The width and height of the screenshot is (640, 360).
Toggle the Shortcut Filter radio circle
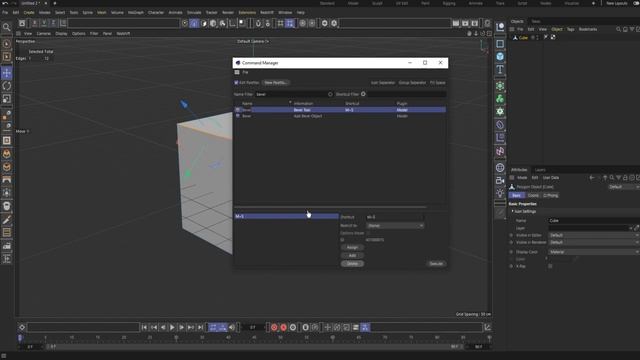tap(363, 94)
